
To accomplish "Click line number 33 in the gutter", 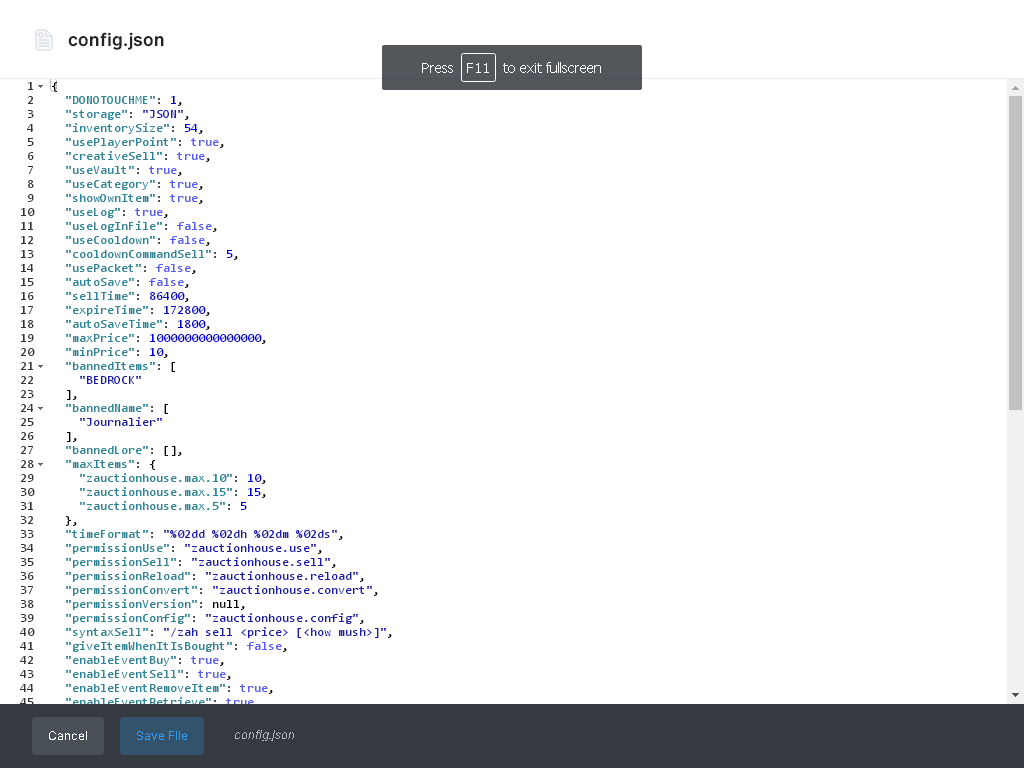I will [x=27, y=534].
